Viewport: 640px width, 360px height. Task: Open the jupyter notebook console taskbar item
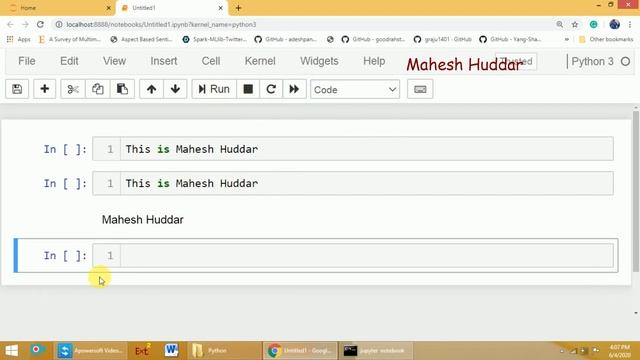[x=375, y=351]
